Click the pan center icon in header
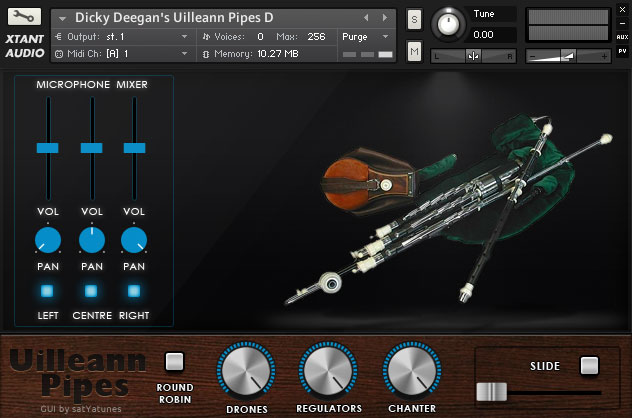This screenshot has width=632, height=418. tap(473, 56)
